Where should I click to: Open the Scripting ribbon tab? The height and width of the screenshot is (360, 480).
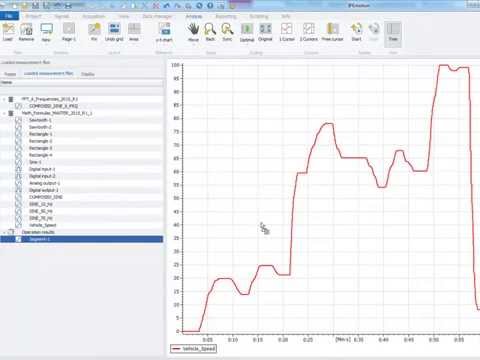point(259,16)
